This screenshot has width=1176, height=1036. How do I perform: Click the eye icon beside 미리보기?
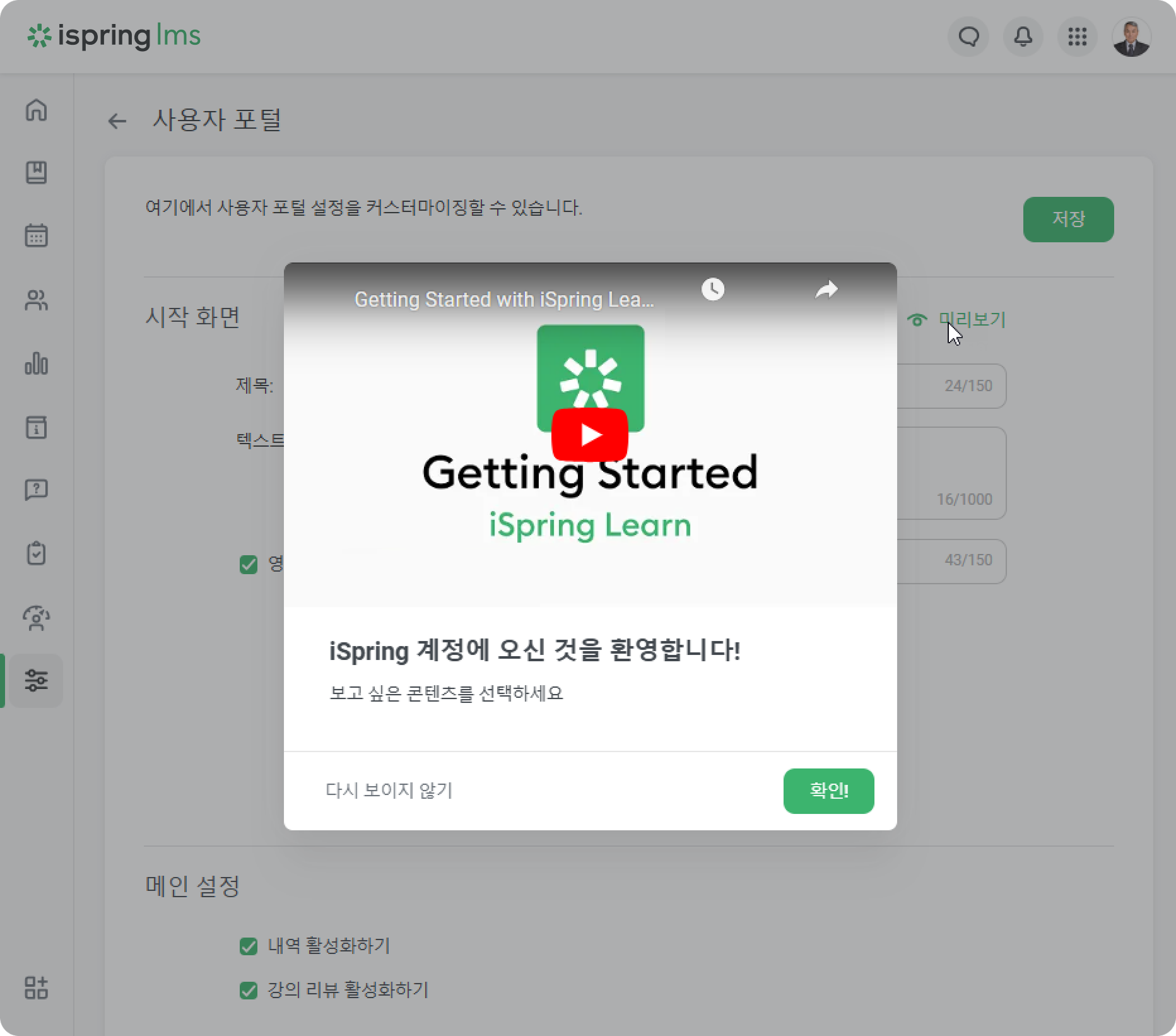click(x=917, y=320)
